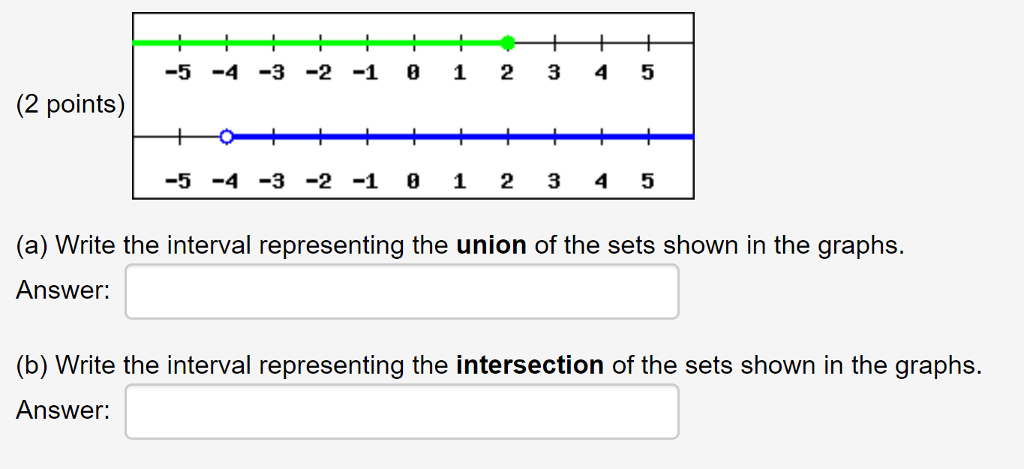This screenshot has height=469, width=1024.
Task: Click the green ray on the top graph
Action: (x=320, y=43)
